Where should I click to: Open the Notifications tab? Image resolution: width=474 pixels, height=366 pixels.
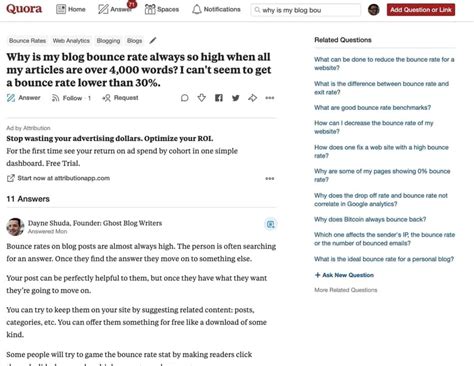(x=216, y=9)
